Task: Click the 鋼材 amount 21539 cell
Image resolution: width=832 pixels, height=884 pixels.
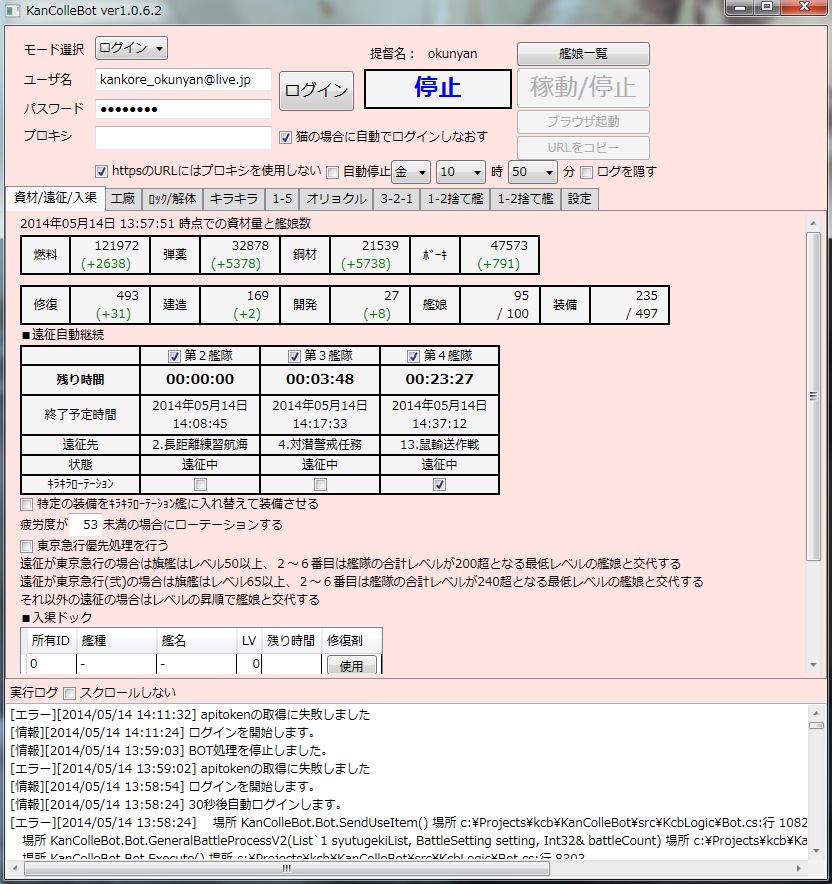Action: pos(370,255)
